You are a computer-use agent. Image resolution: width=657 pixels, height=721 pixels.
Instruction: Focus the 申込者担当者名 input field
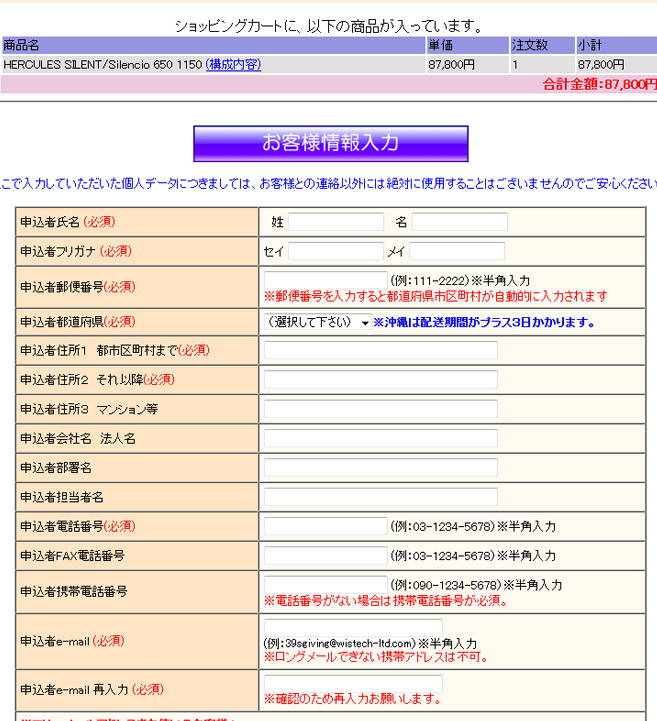[381, 497]
